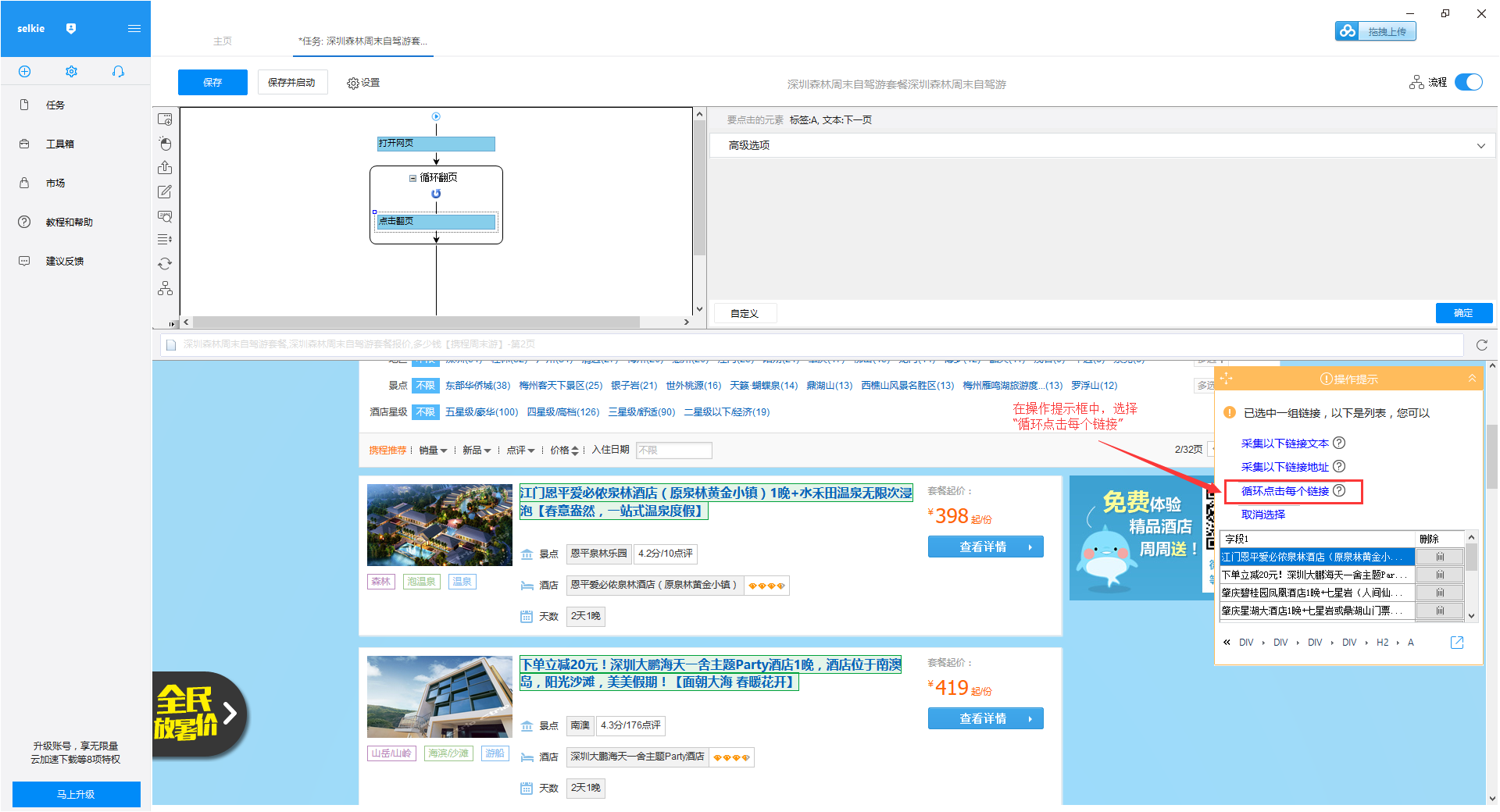Expand the 高级选项 section
The height and width of the screenshot is (812, 1500).
tap(1480, 145)
